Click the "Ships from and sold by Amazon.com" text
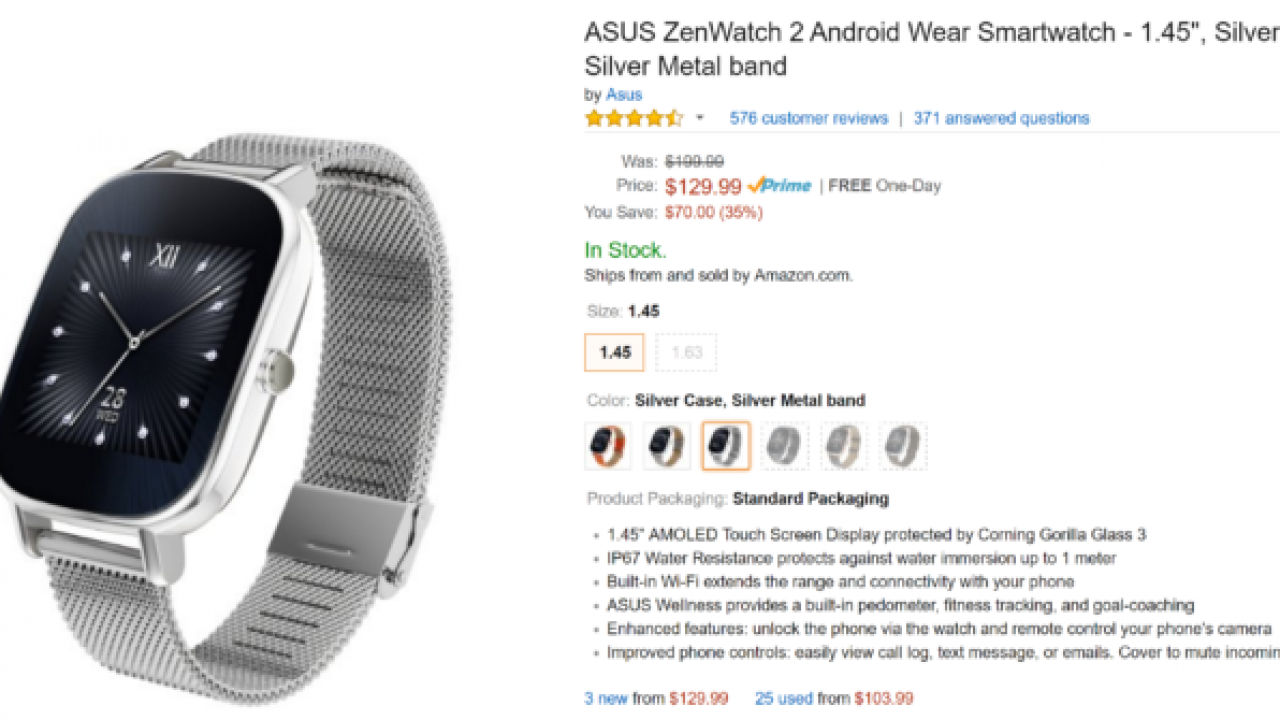The width and height of the screenshot is (1280, 720). pos(718,275)
